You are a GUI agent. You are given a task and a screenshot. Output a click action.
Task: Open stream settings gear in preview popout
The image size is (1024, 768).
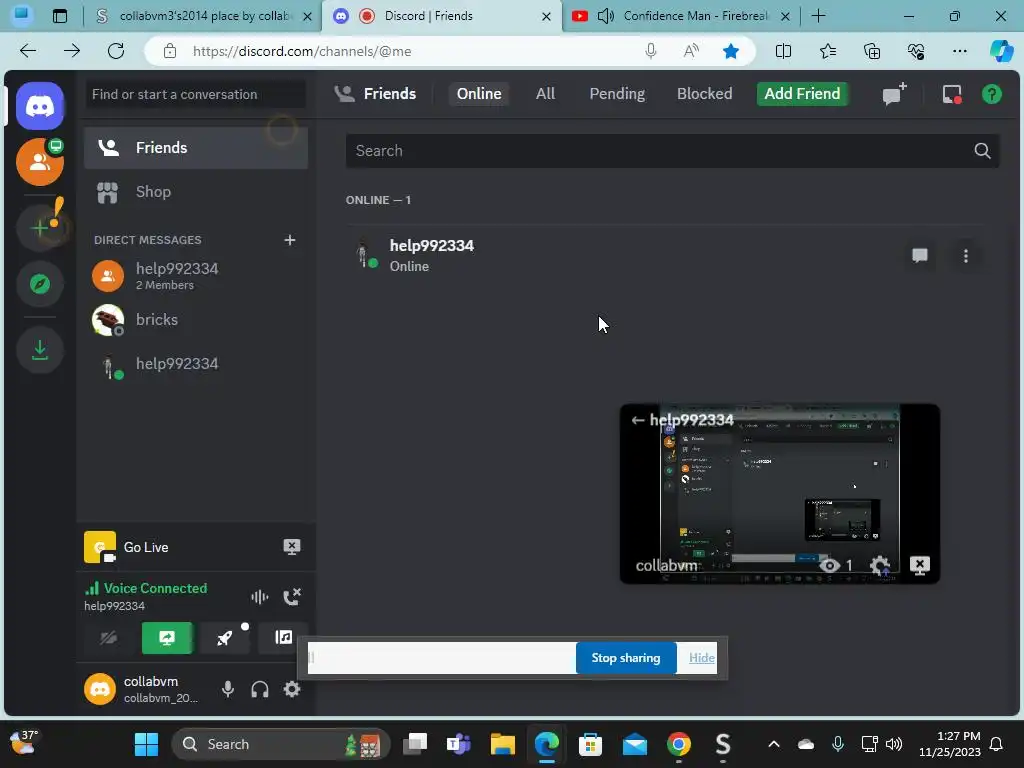tap(880, 566)
